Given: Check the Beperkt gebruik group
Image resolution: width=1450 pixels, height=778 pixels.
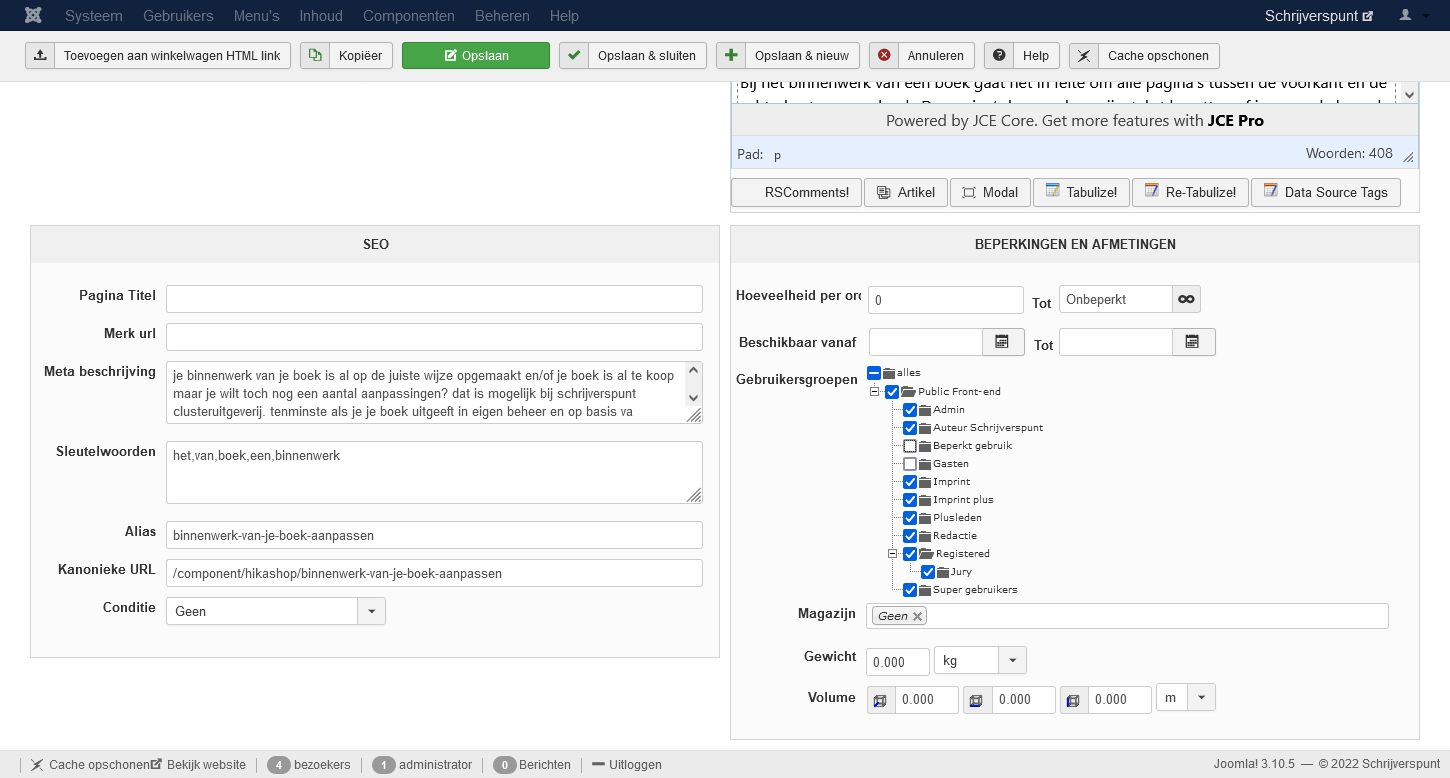Looking at the screenshot, I should (x=910, y=446).
